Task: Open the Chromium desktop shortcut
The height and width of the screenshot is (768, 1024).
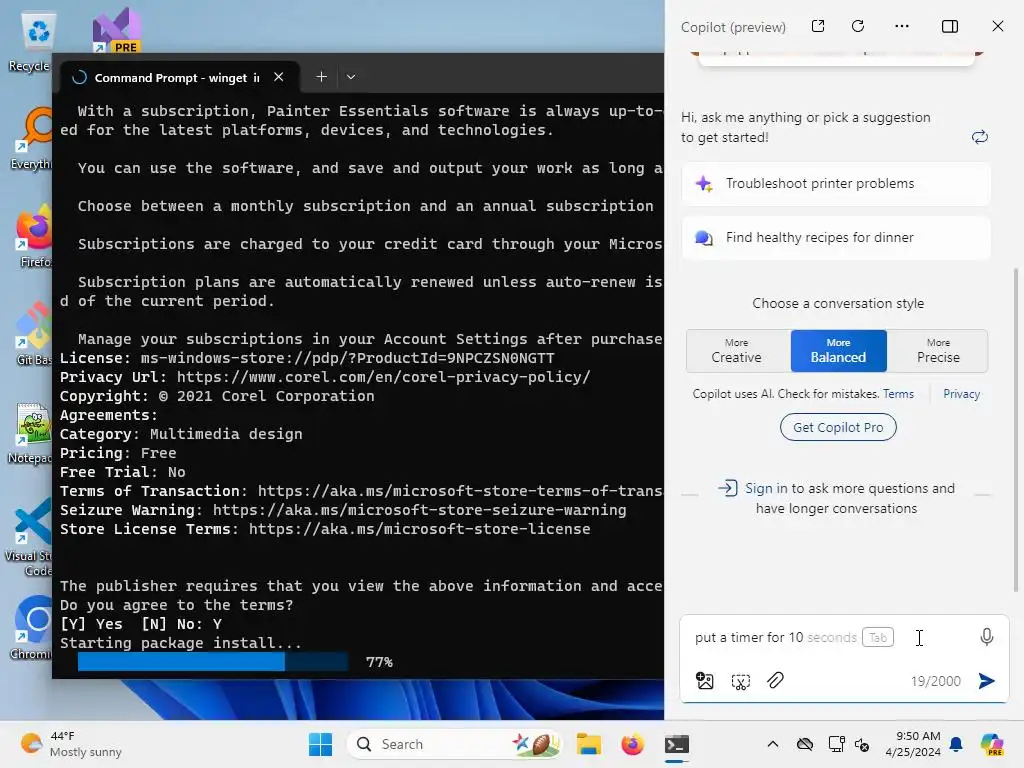Action: click(x=31, y=628)
